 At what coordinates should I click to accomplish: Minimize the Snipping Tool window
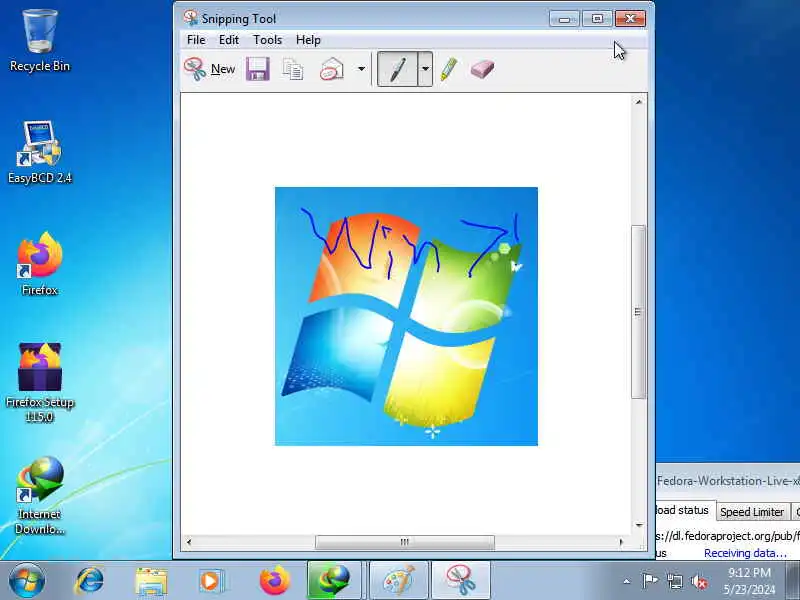tap(564, 19)
